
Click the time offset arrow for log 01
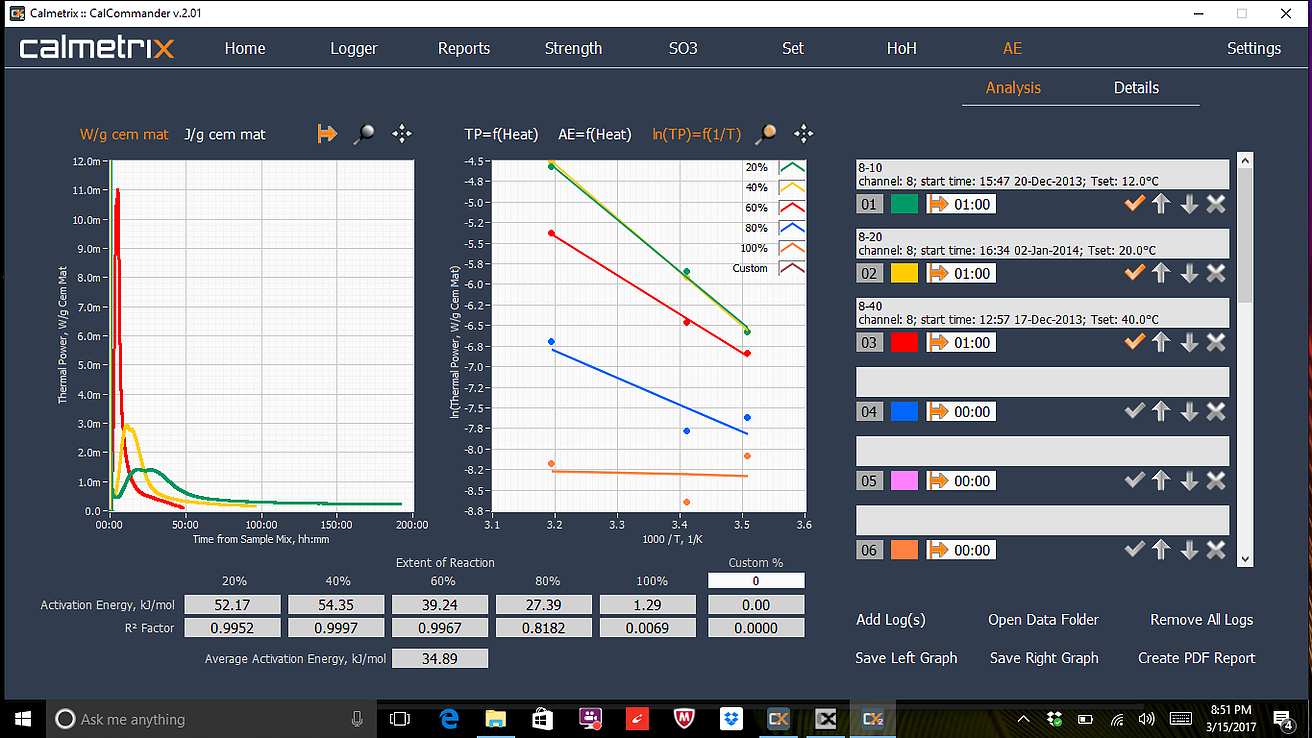coord(940,204)
